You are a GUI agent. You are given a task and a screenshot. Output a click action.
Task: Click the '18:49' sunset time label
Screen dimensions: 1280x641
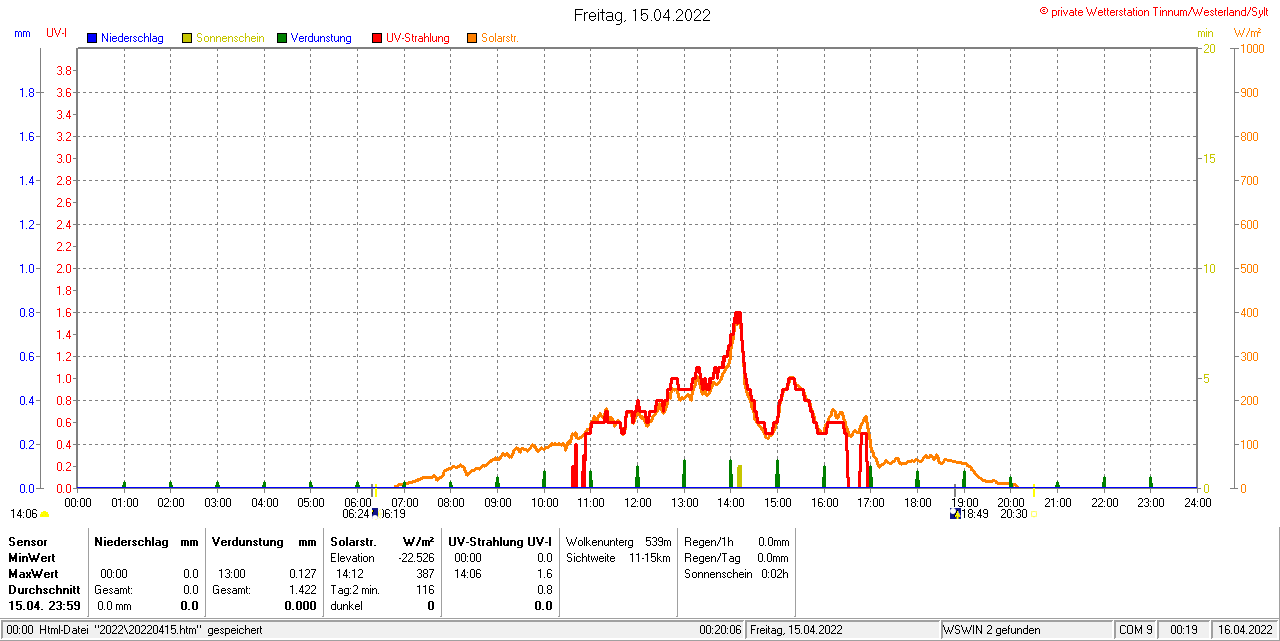pos(976,514)
